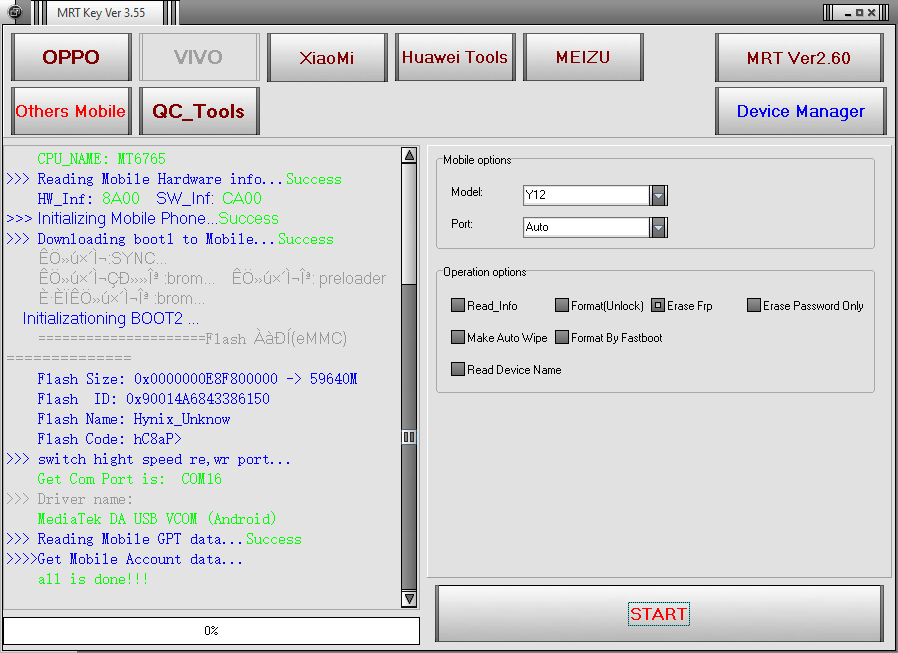Click the log scrollbar down arrow
Viewport: 898px width, 653px height.
coord(409,599)
